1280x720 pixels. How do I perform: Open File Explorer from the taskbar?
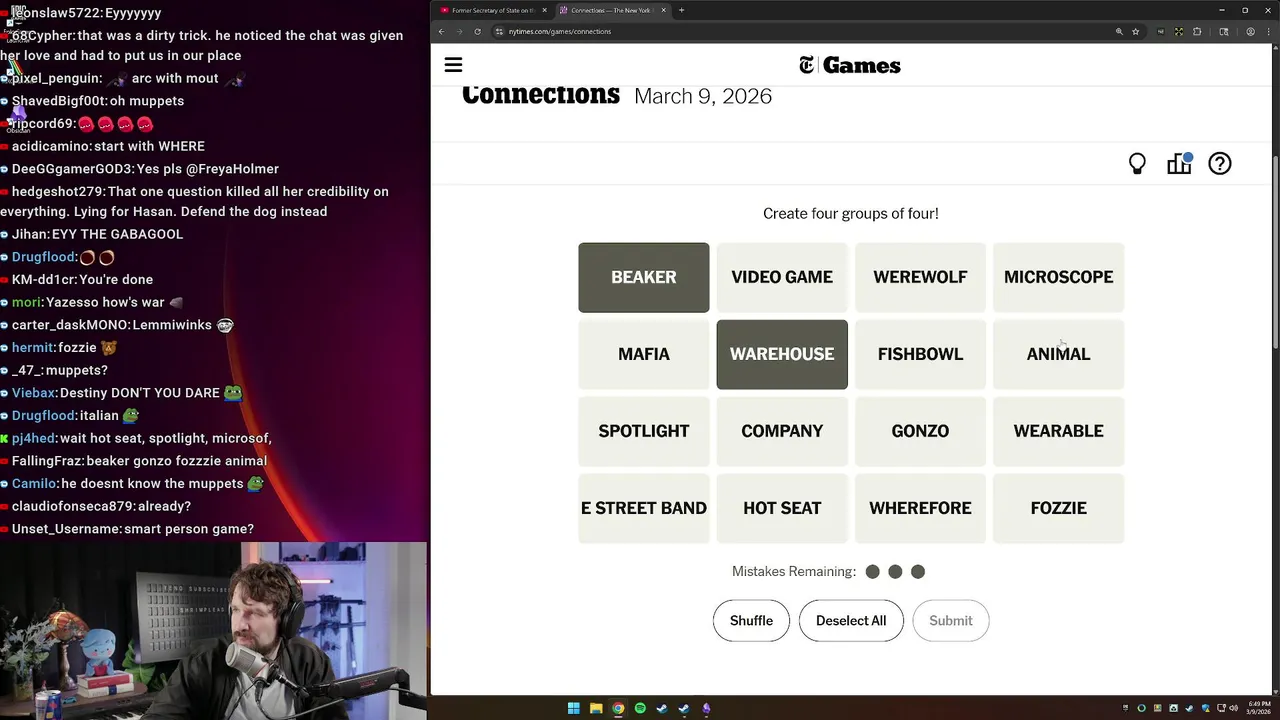coord(596,708)
